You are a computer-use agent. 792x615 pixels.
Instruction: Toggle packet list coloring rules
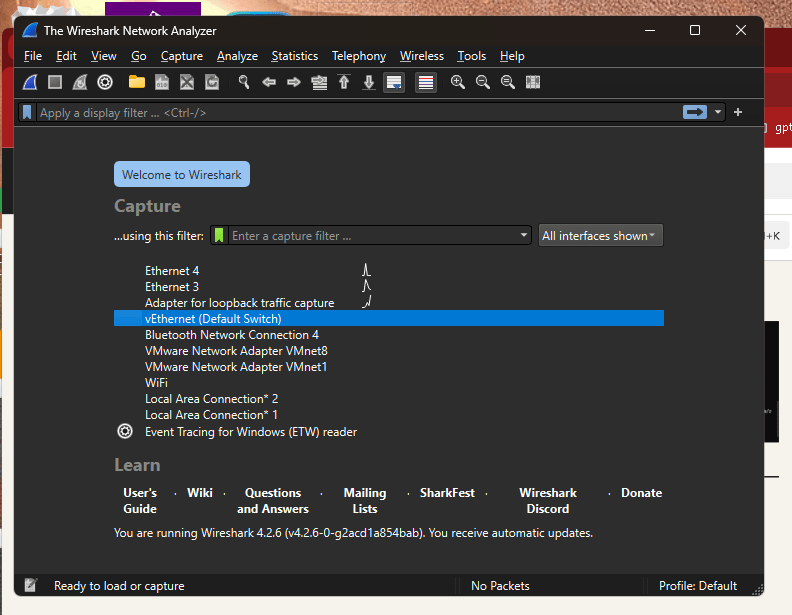[x=426, y=82]
